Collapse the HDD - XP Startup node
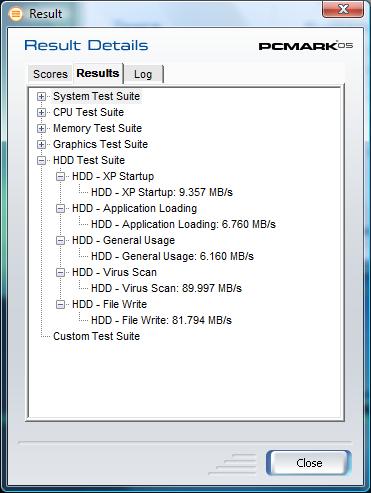Screen dimensions: 371x493 [60, 176]
